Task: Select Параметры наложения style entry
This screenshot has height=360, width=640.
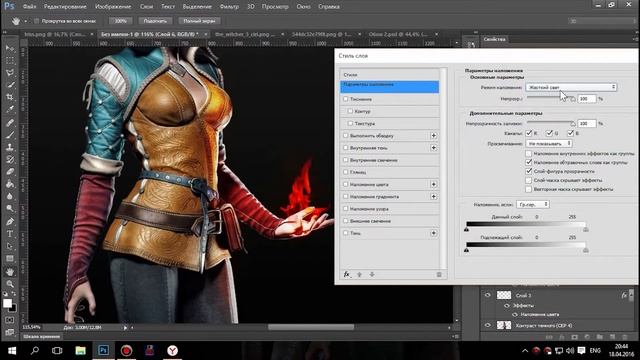Action: coord(389,87)
